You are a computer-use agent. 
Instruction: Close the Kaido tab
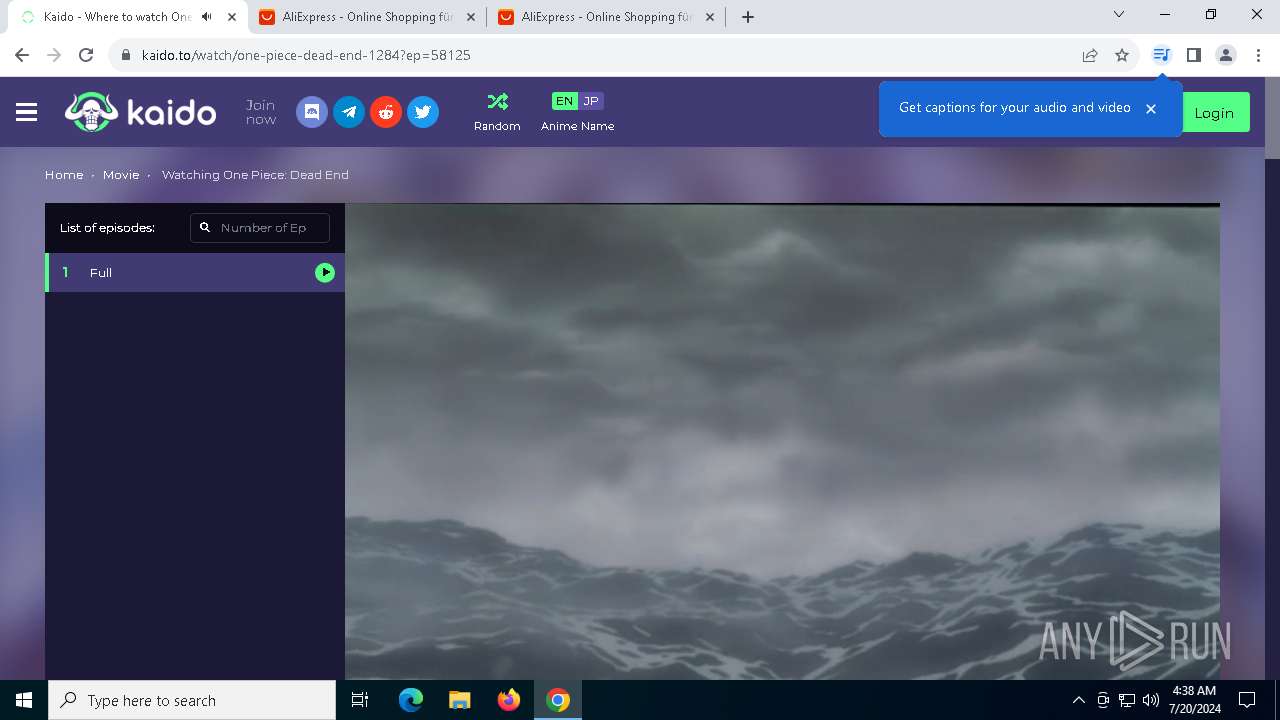point(232,17)
